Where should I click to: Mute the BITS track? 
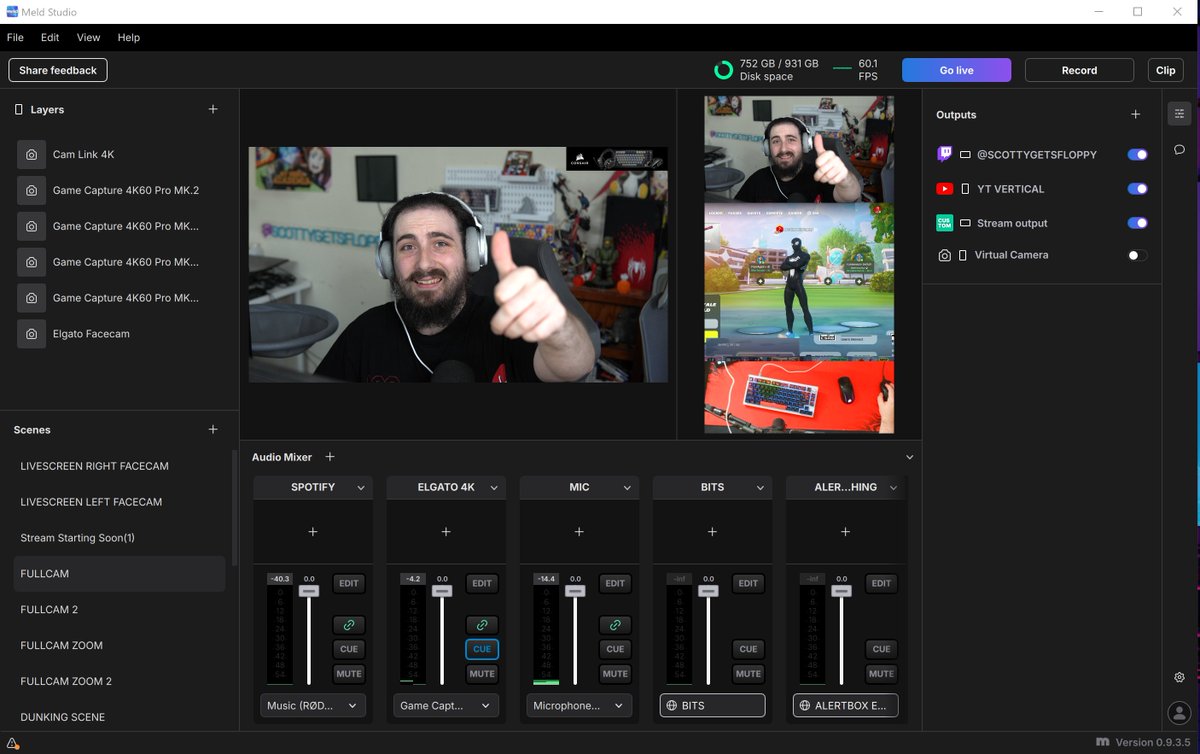click(748, 673)
